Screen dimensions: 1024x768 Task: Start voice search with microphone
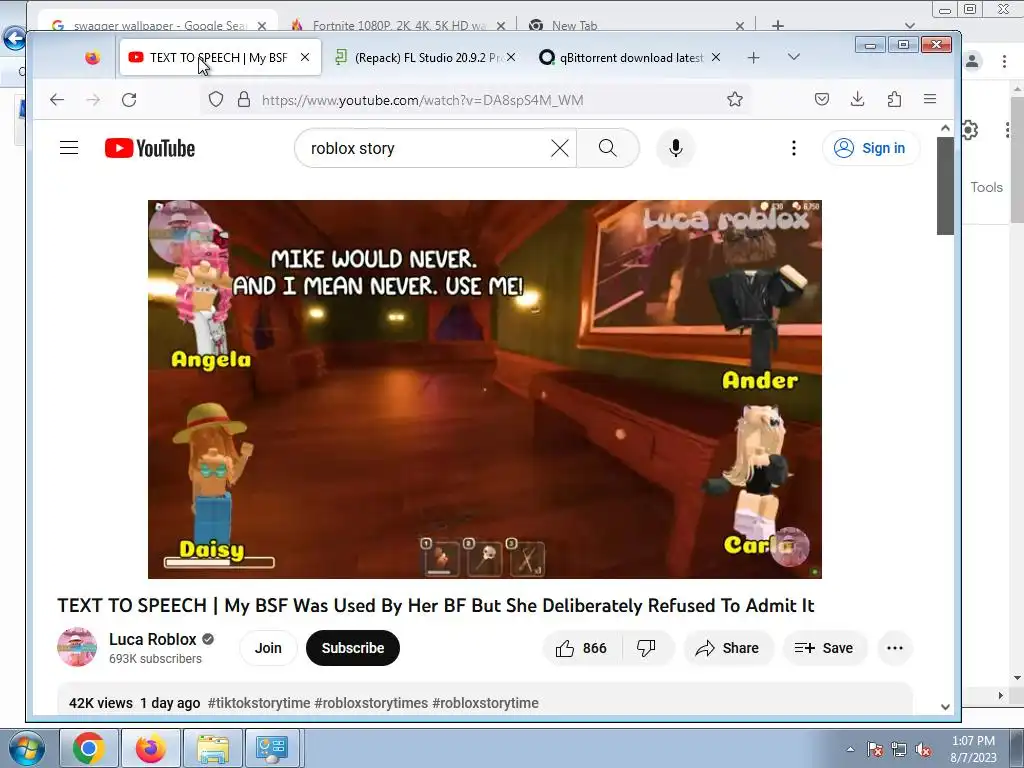[x=676, y=148]
